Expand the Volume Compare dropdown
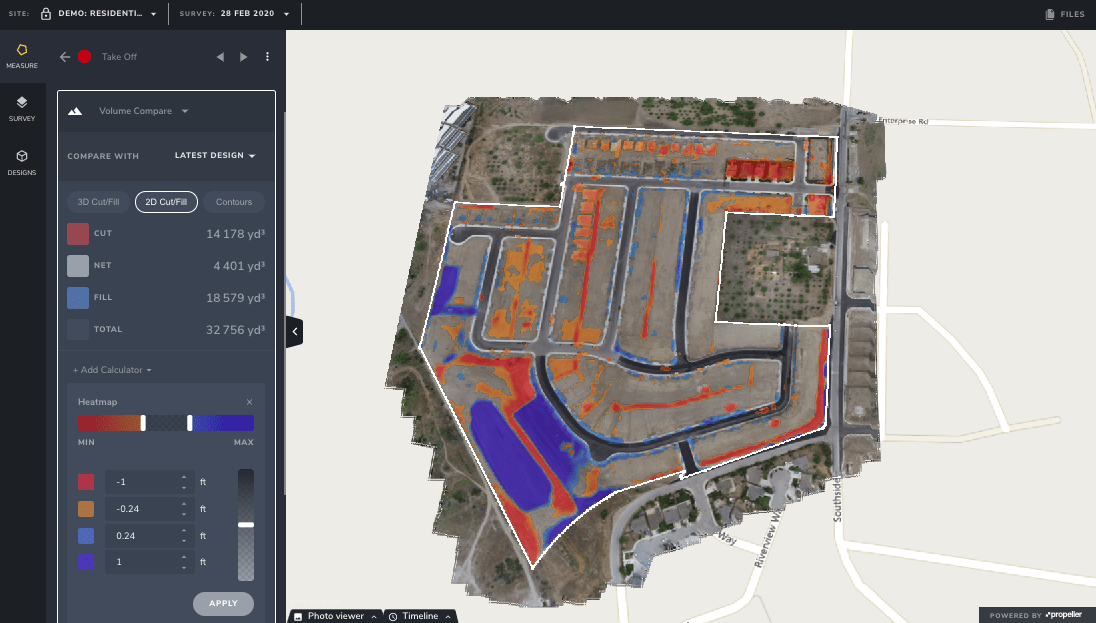Screen dimensions: 1096x623 coord(143,111)
